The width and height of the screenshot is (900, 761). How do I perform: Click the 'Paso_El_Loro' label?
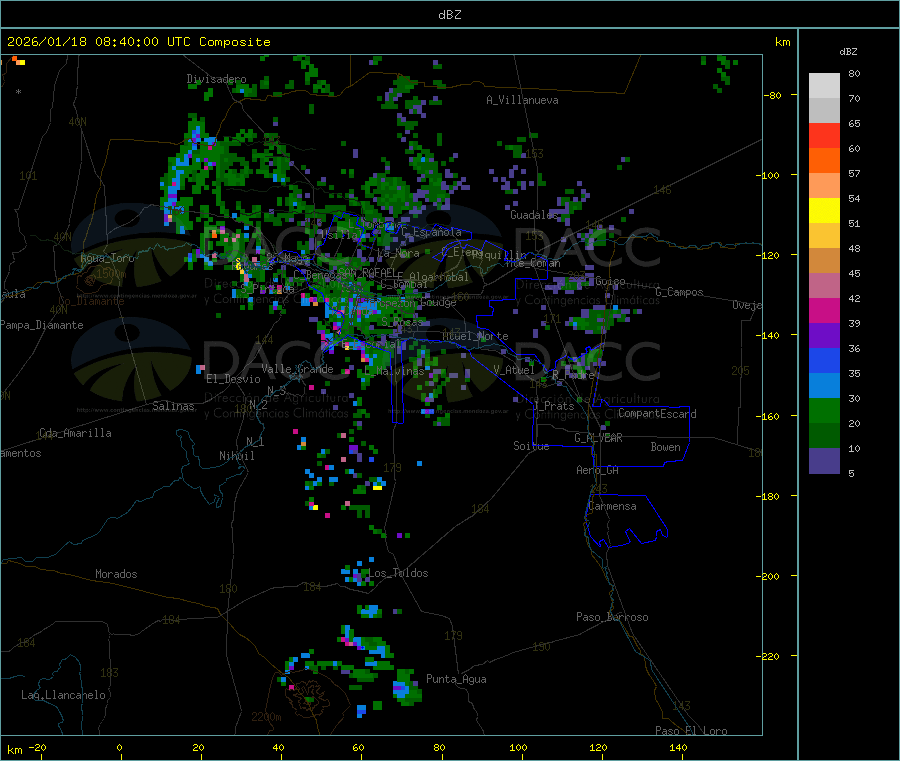[692, 731]
